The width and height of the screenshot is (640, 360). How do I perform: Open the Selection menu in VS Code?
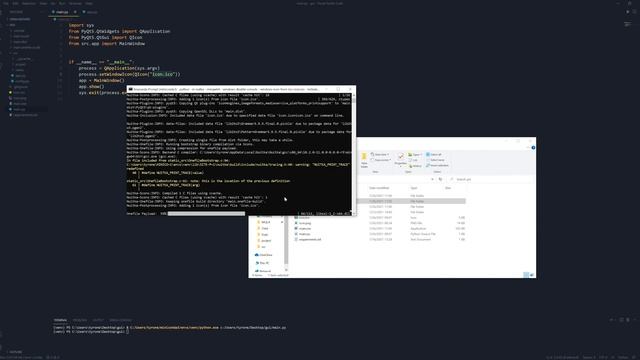click(x=29, y=3)
